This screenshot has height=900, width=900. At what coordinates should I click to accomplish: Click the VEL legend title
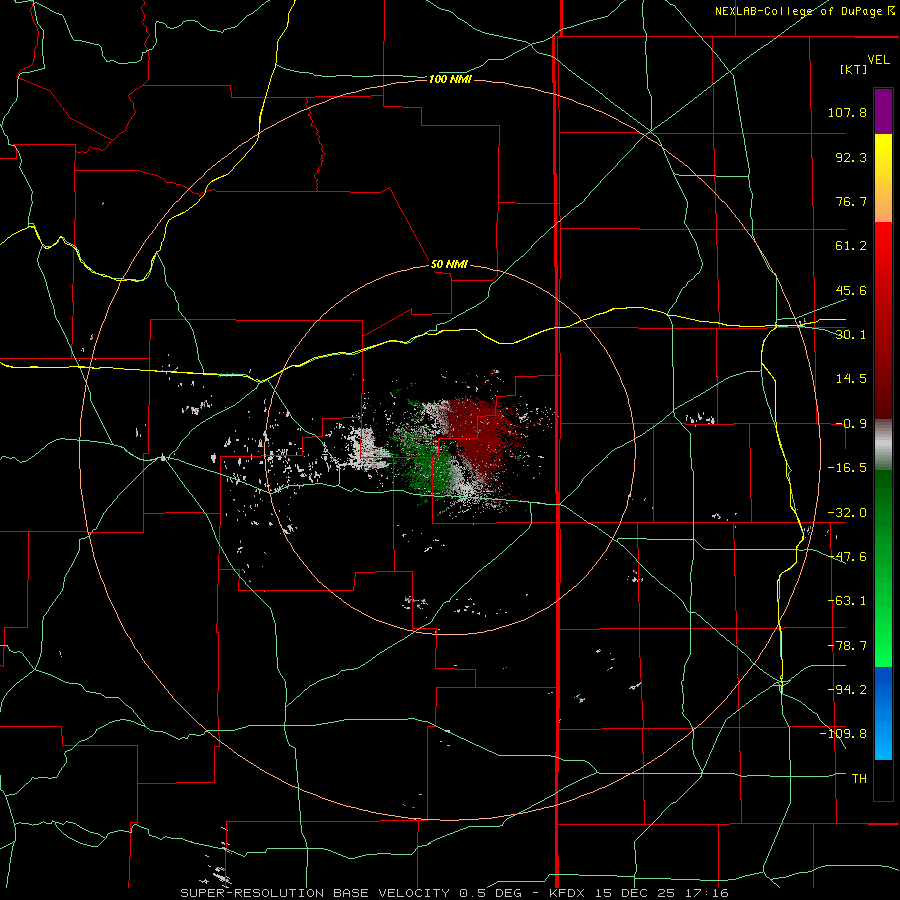coord(878,60)
